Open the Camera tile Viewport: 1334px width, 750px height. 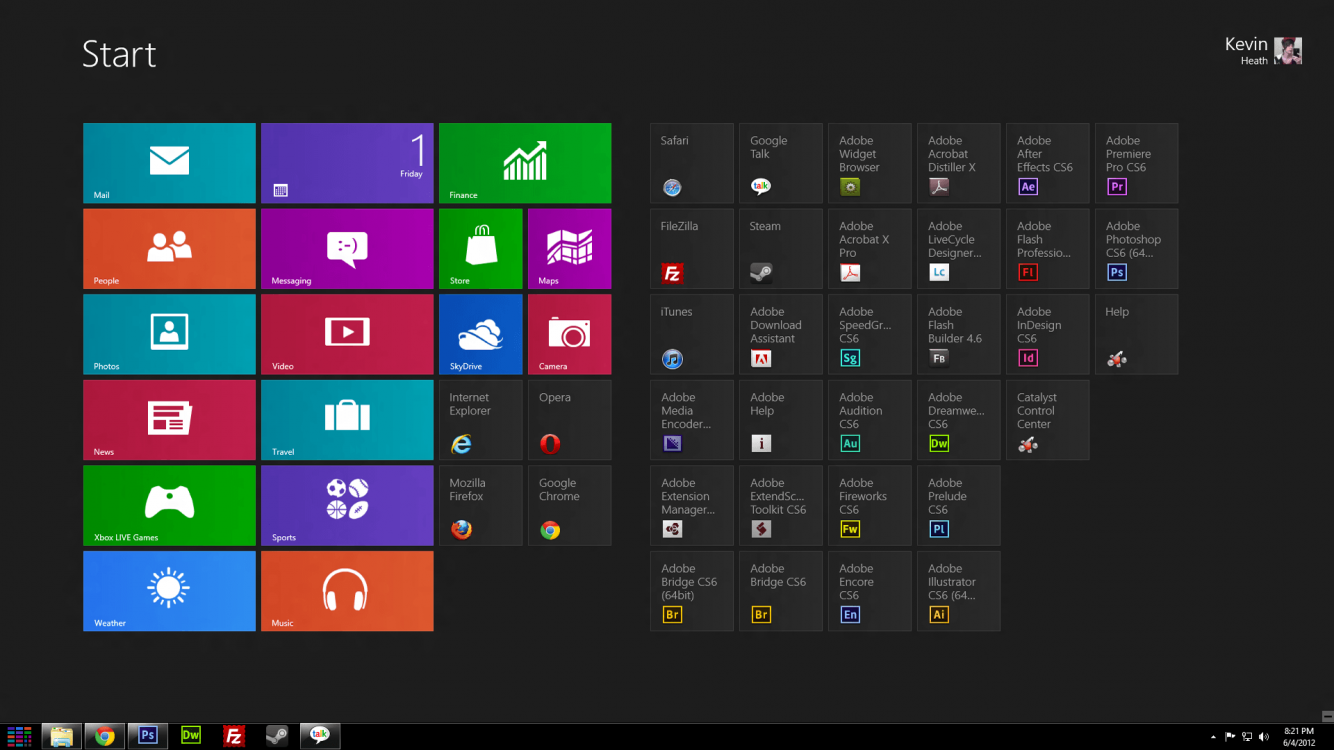tap(570, 334)
